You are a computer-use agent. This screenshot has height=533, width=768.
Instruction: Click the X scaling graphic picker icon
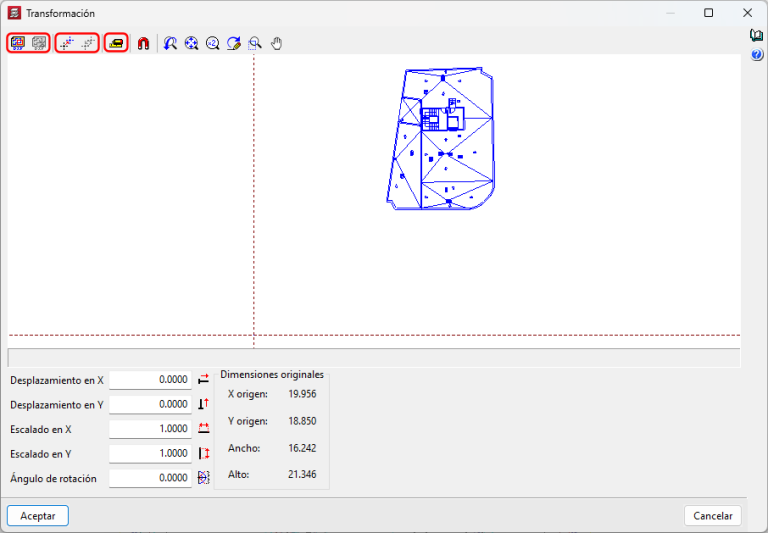pyautogui.click(x=203, y=429)
